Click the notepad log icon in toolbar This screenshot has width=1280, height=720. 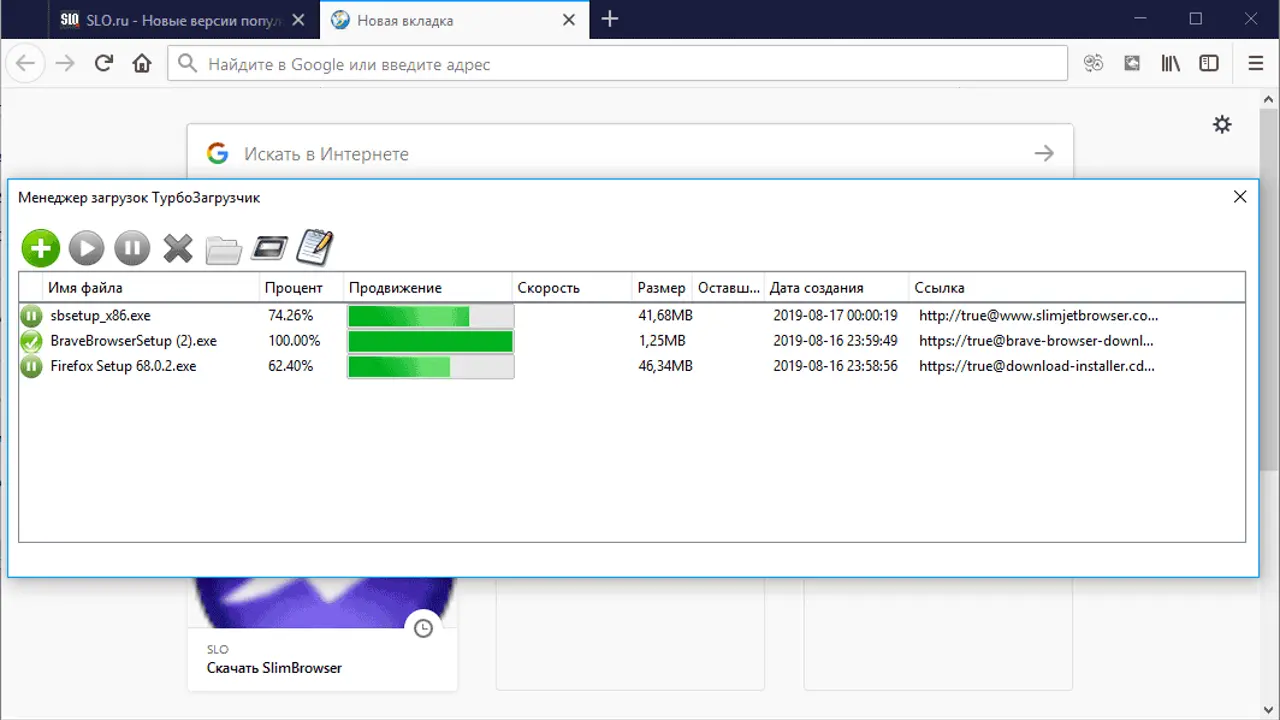pos(315,247)
